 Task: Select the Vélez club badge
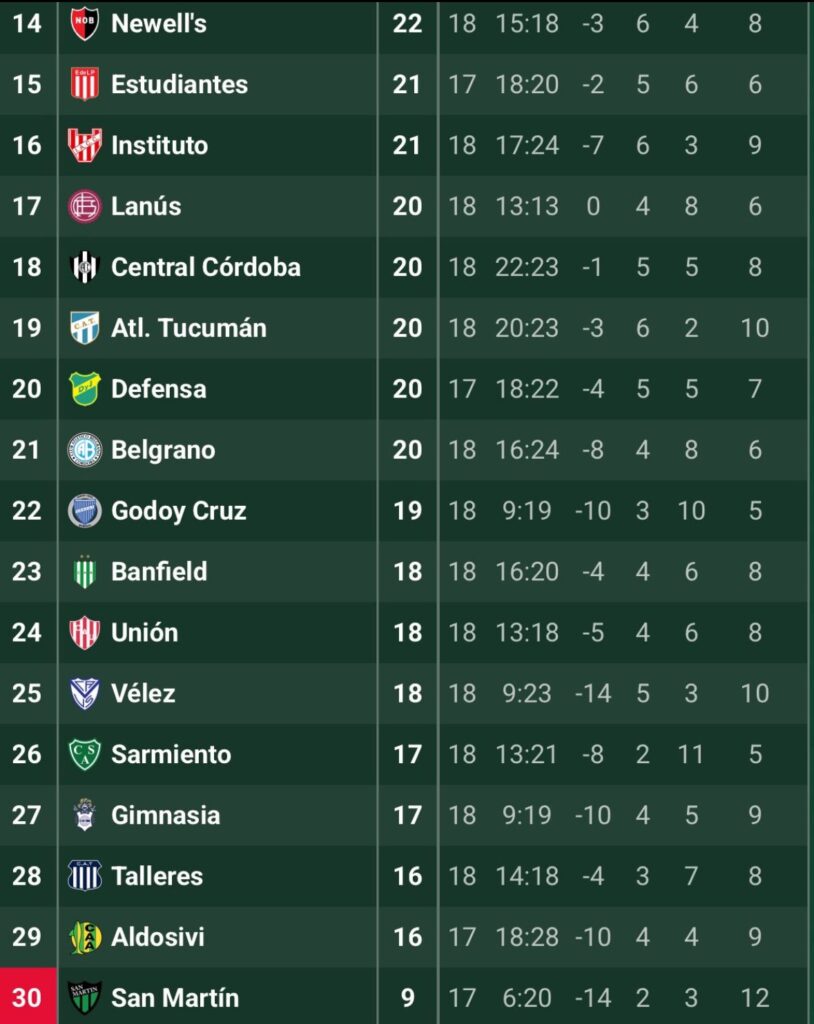[84, 693]
